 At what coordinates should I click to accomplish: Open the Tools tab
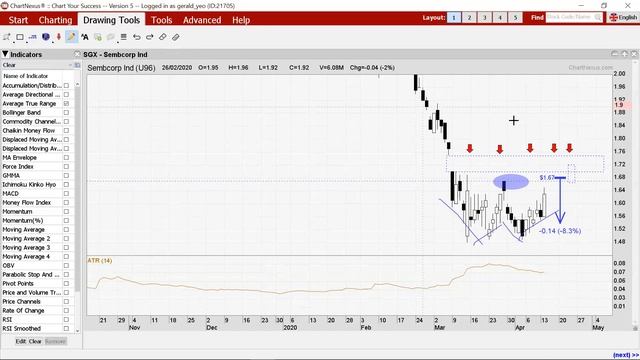(162, 20)
